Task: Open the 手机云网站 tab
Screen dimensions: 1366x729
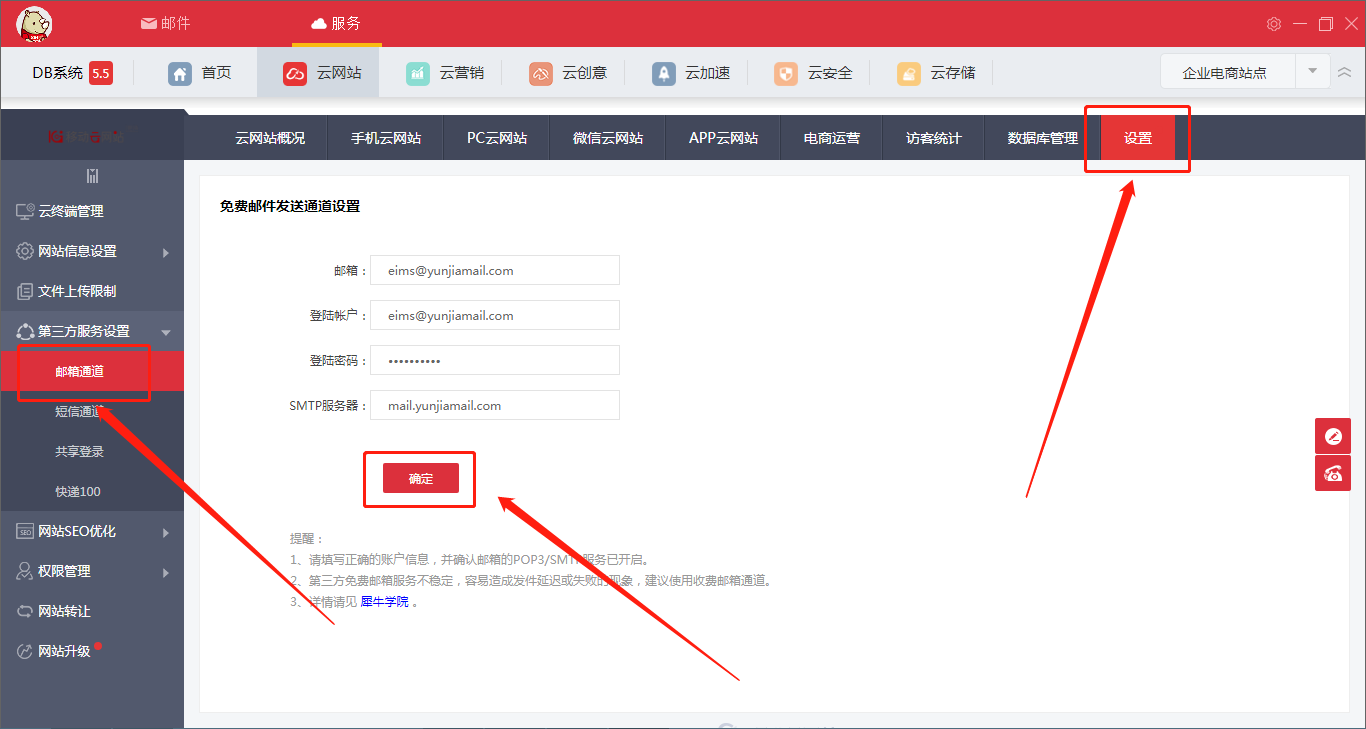Action: click(386, 138)
